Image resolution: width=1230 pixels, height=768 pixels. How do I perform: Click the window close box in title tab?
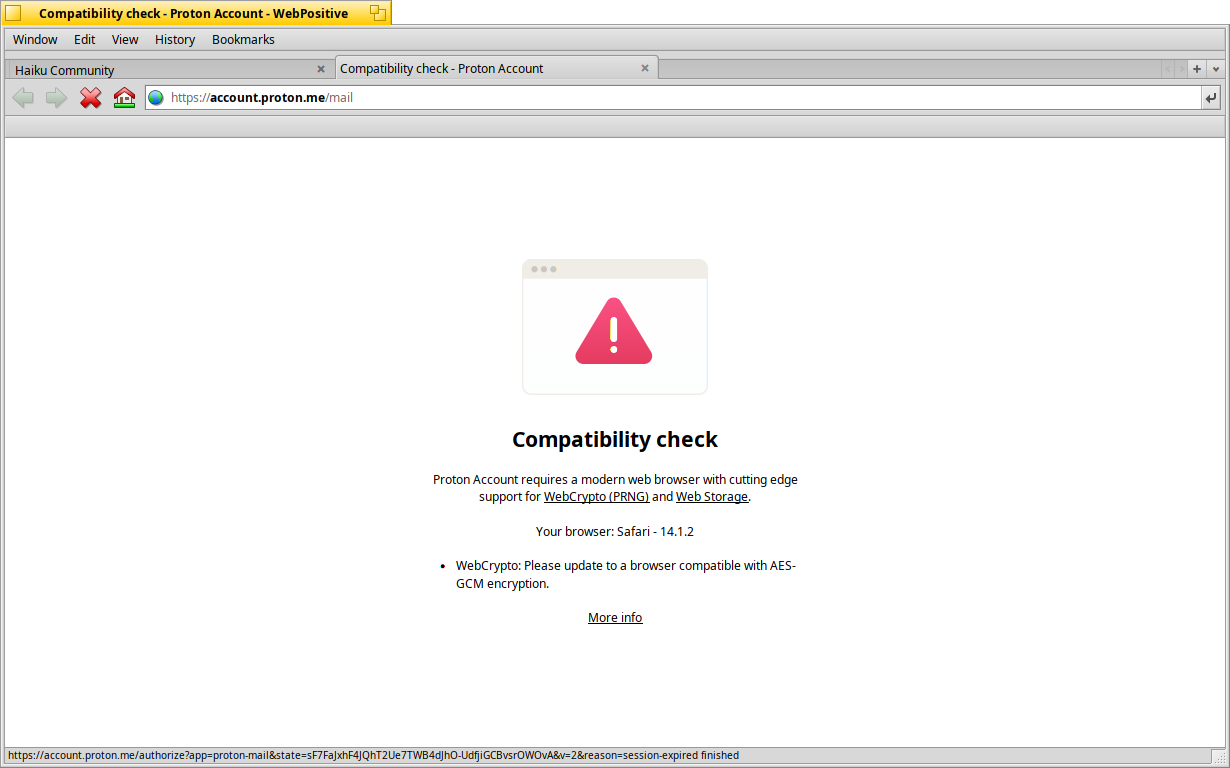[x=13, y=13]
